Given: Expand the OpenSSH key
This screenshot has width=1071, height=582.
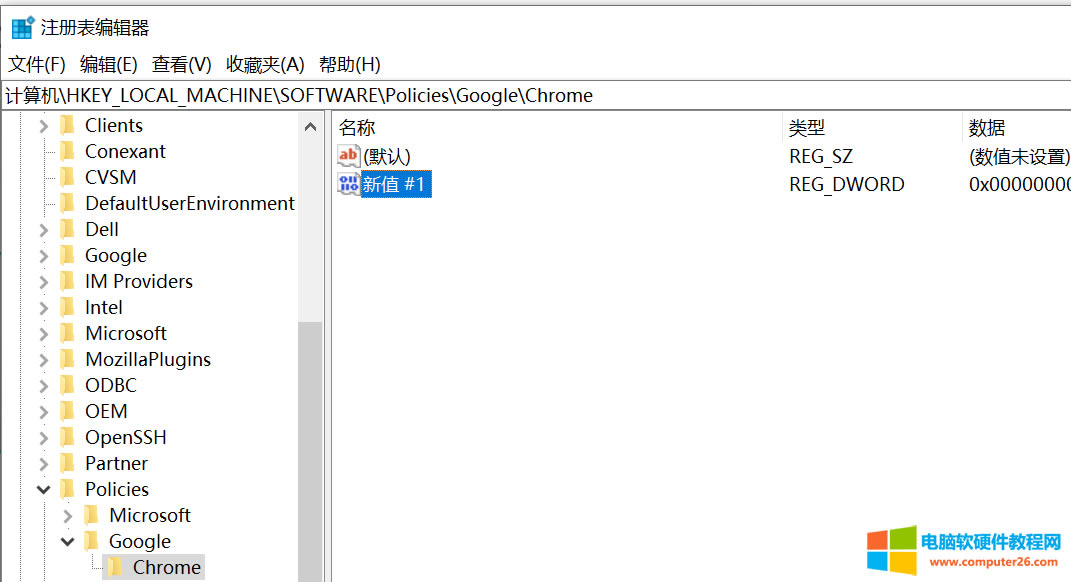Looking at the screenshot, I should [44, 438].
